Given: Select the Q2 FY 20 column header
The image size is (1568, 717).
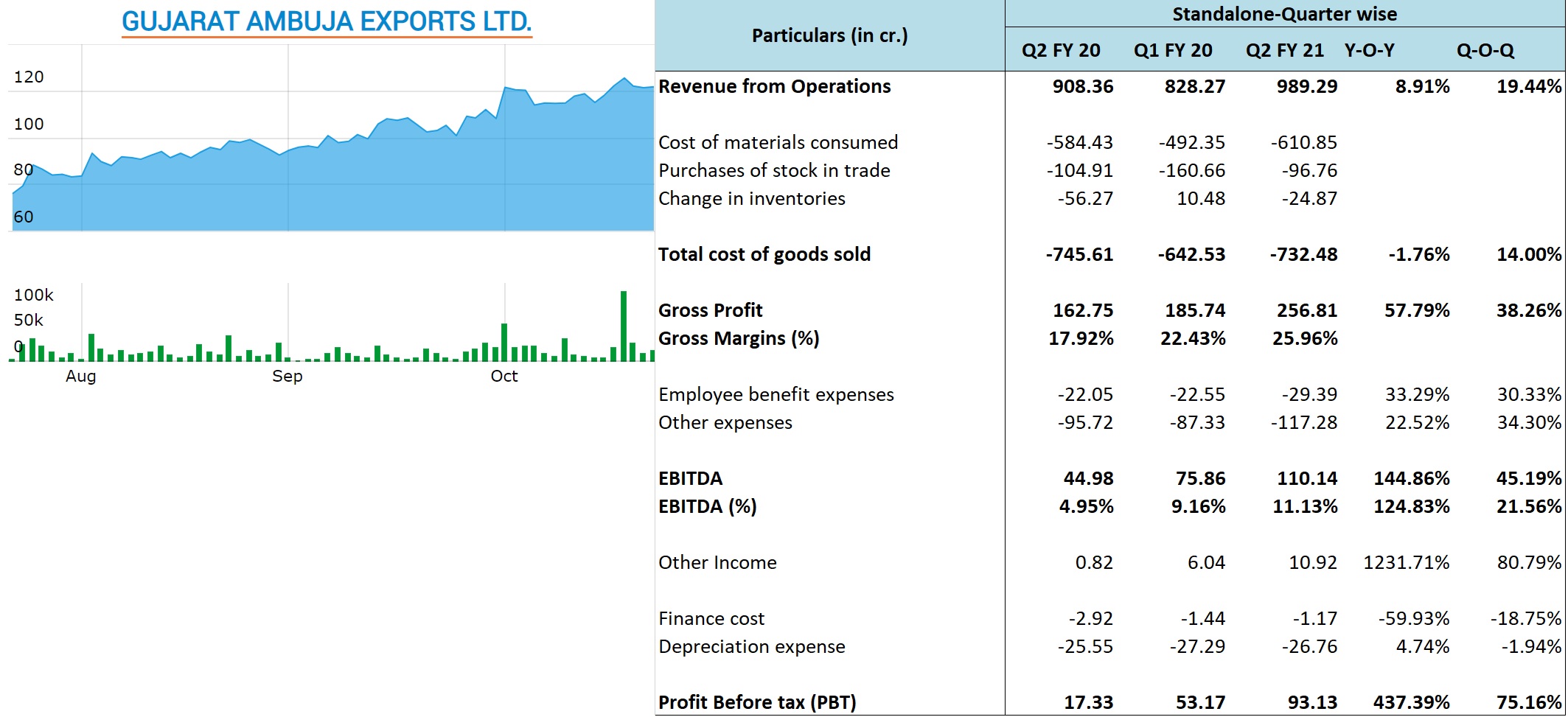Looking at the screenshot, I should point(1060,50).
